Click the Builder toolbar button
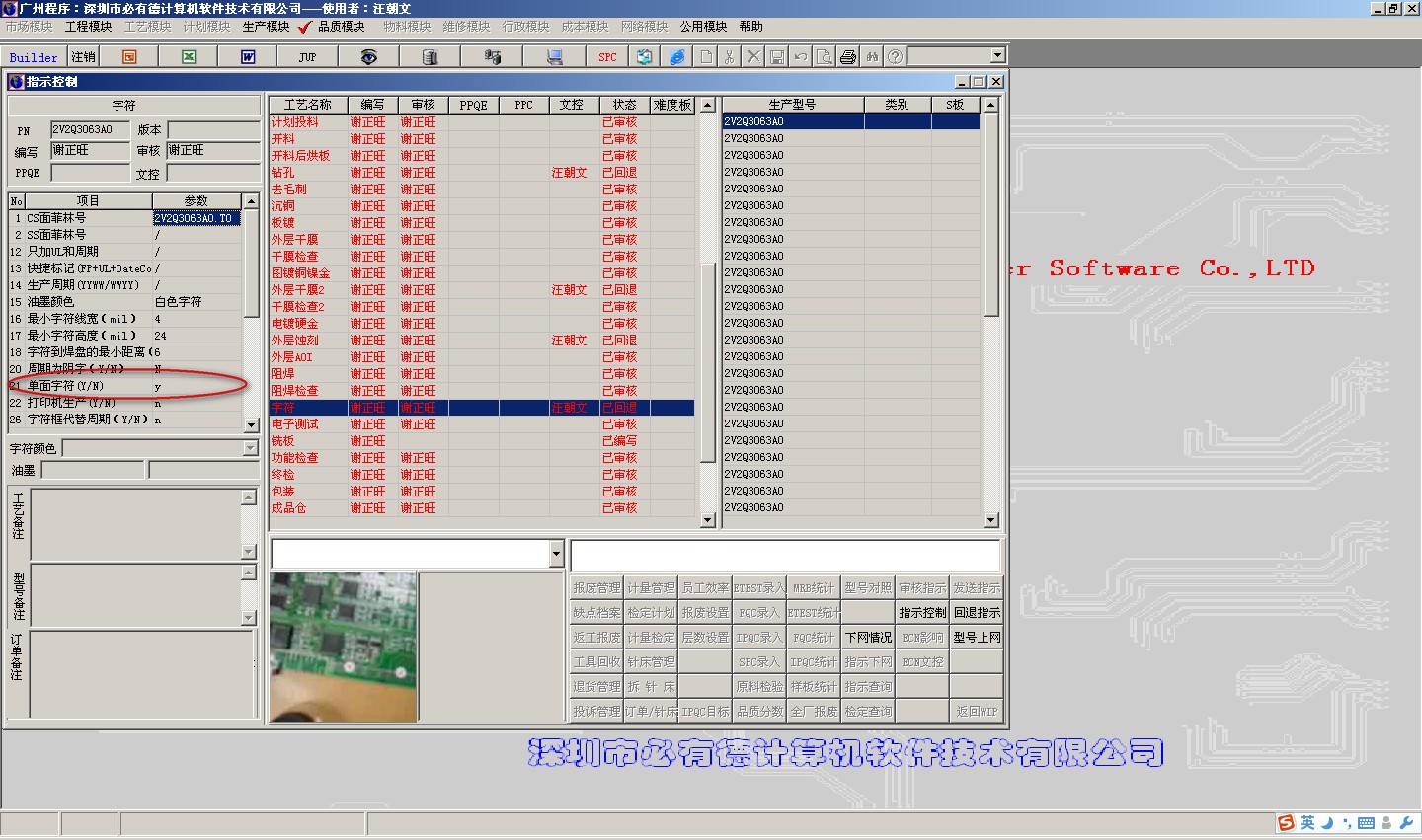 click(x=34, y=57)
